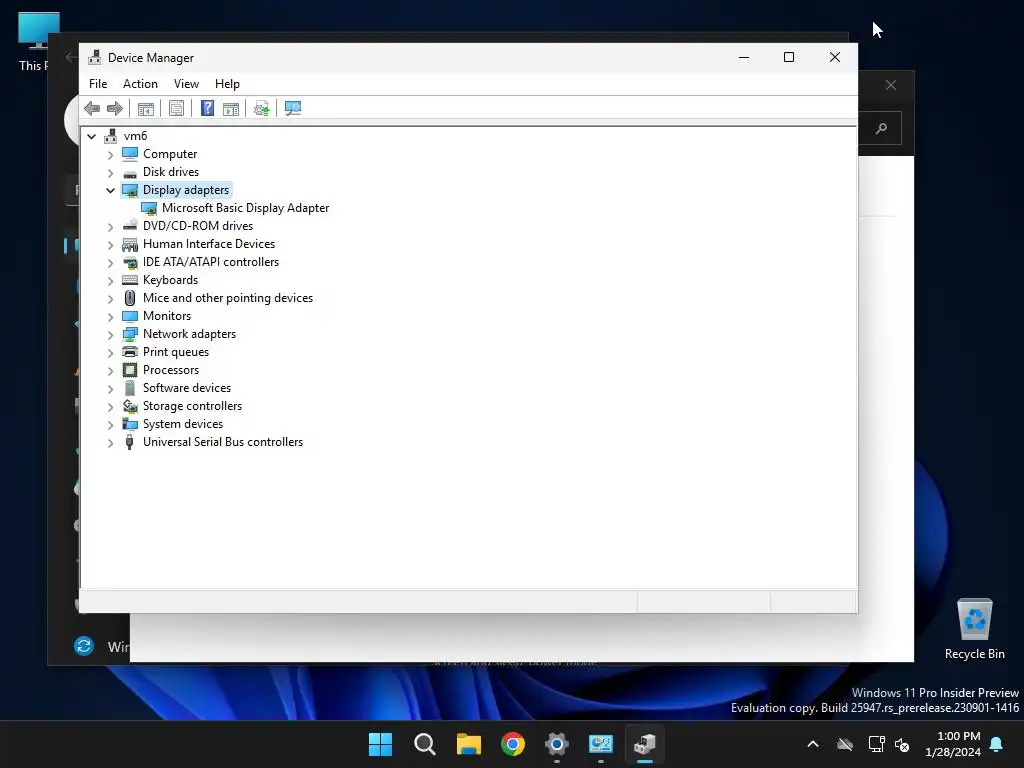Expand the Network adapters arrow
This screenshot has height=768, width=1024.
[110, 335]
